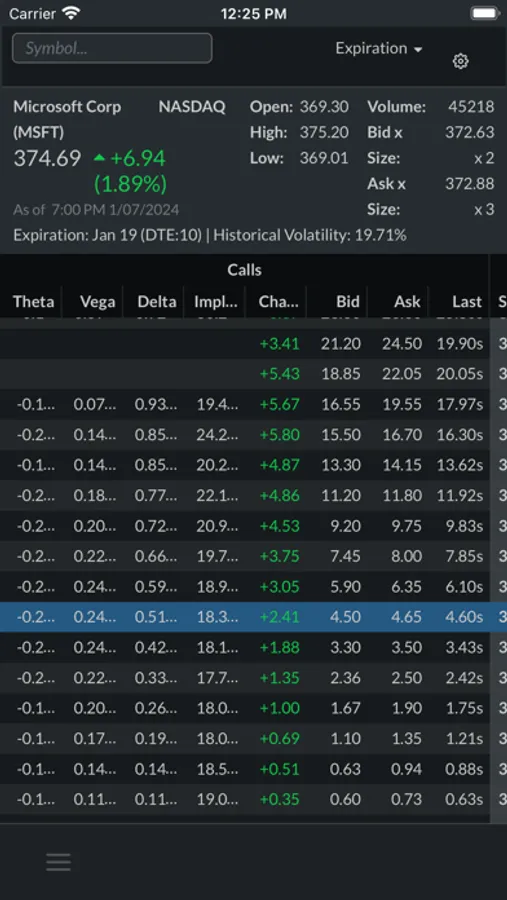Click last price 0.63s
The width and height of the screenshot is (507, 900).
coord(463,800)
